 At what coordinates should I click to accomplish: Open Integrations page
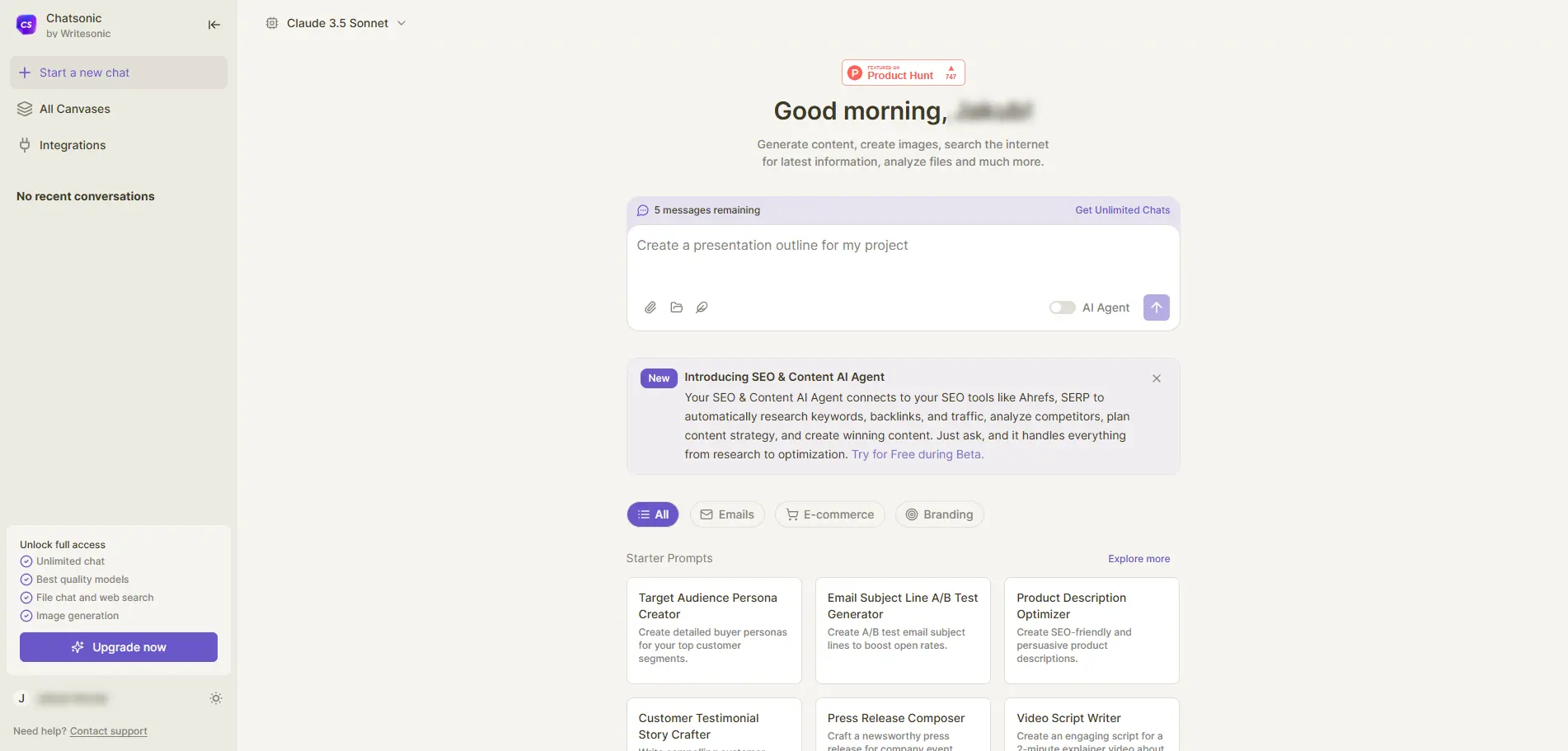119,145
